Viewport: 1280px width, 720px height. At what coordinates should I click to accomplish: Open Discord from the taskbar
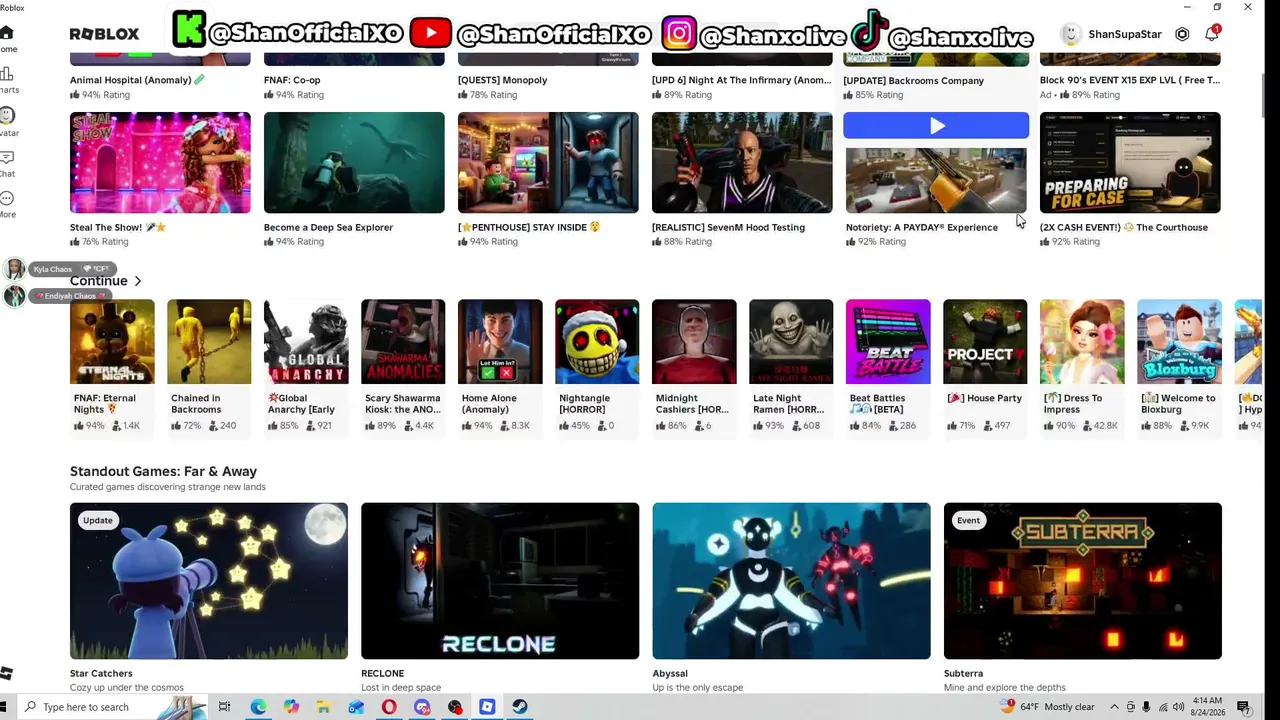click(x=422, y=707)
